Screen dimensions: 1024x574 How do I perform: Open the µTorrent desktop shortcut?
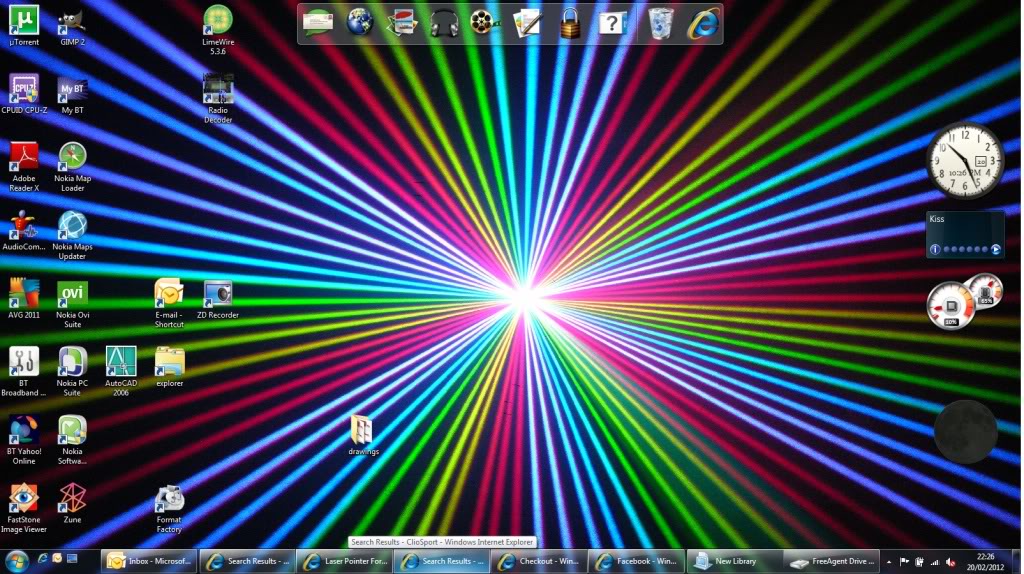pos(23,21)
